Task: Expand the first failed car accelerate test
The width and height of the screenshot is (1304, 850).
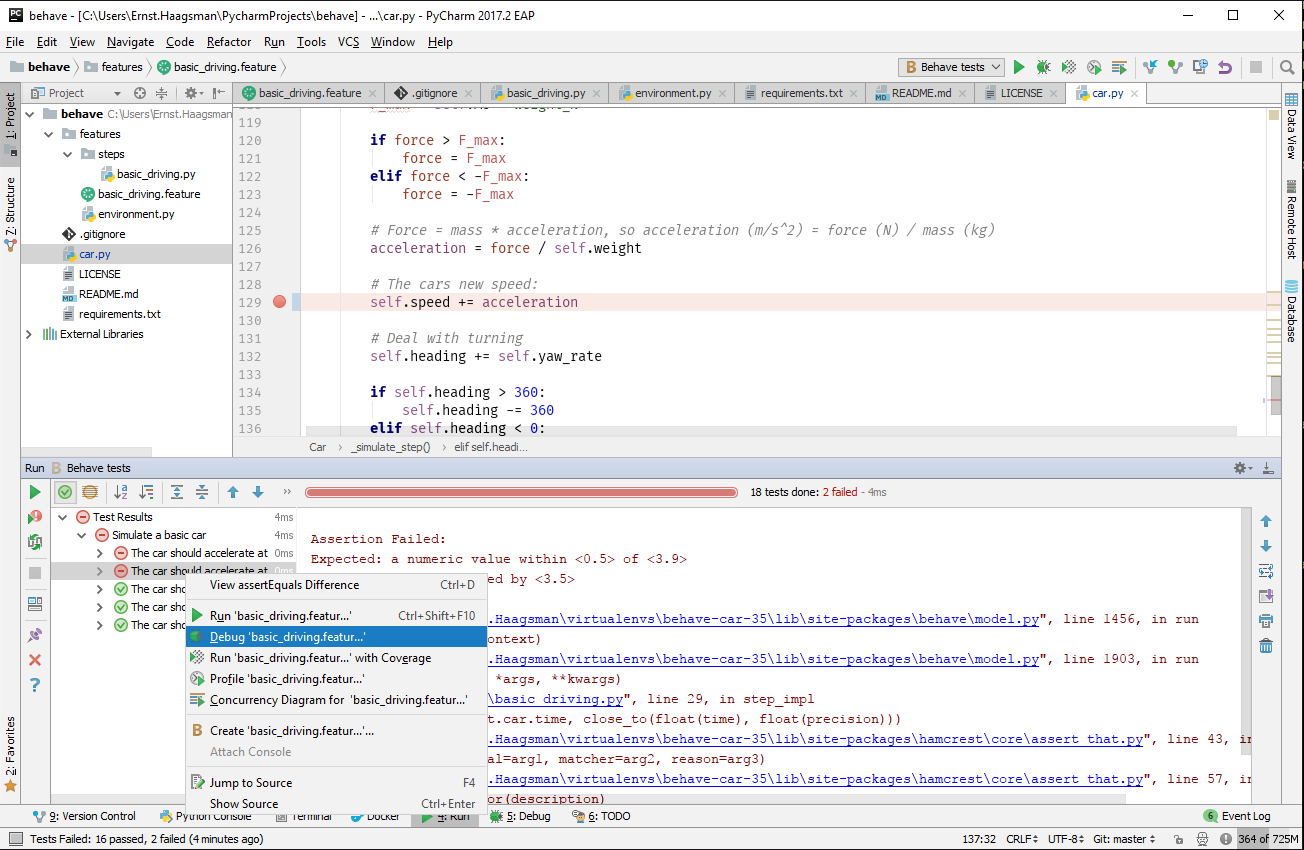Action: pyautogui.click(x=100, y=553)
